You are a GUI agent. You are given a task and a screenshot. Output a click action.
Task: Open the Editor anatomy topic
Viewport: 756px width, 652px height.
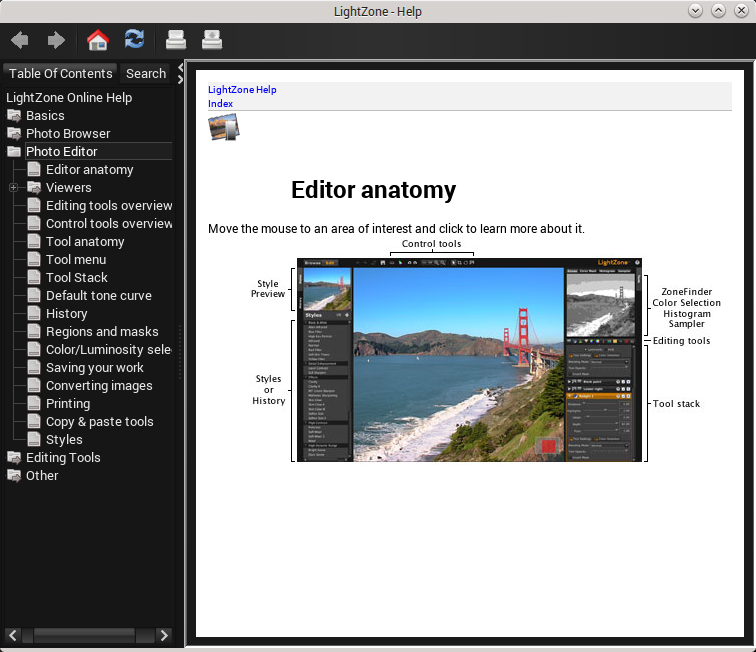[x=90, y=170]
